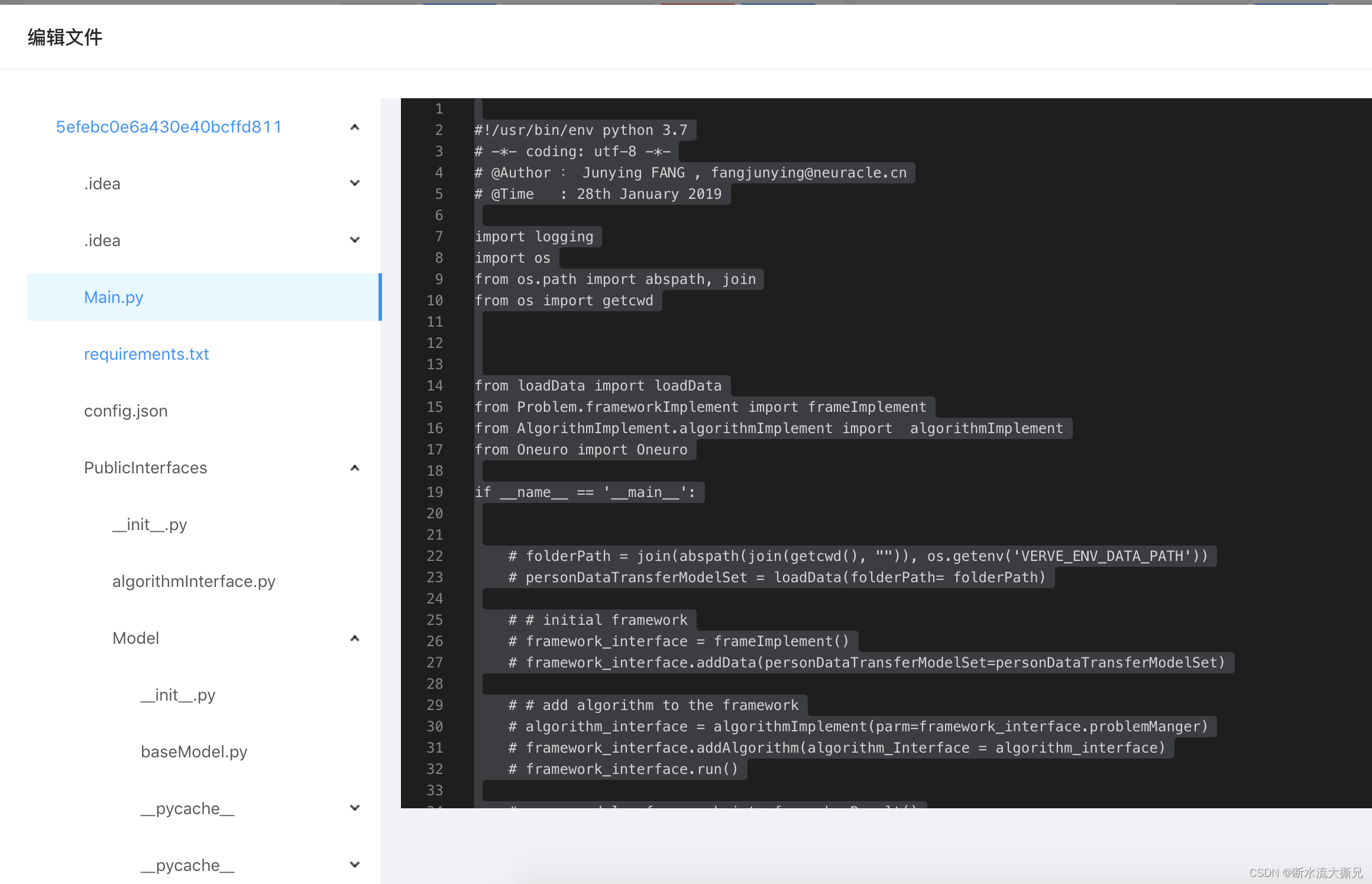1372x884 pixels.
Task: Collapse the Model folder
Action: [x=355, y=638]
